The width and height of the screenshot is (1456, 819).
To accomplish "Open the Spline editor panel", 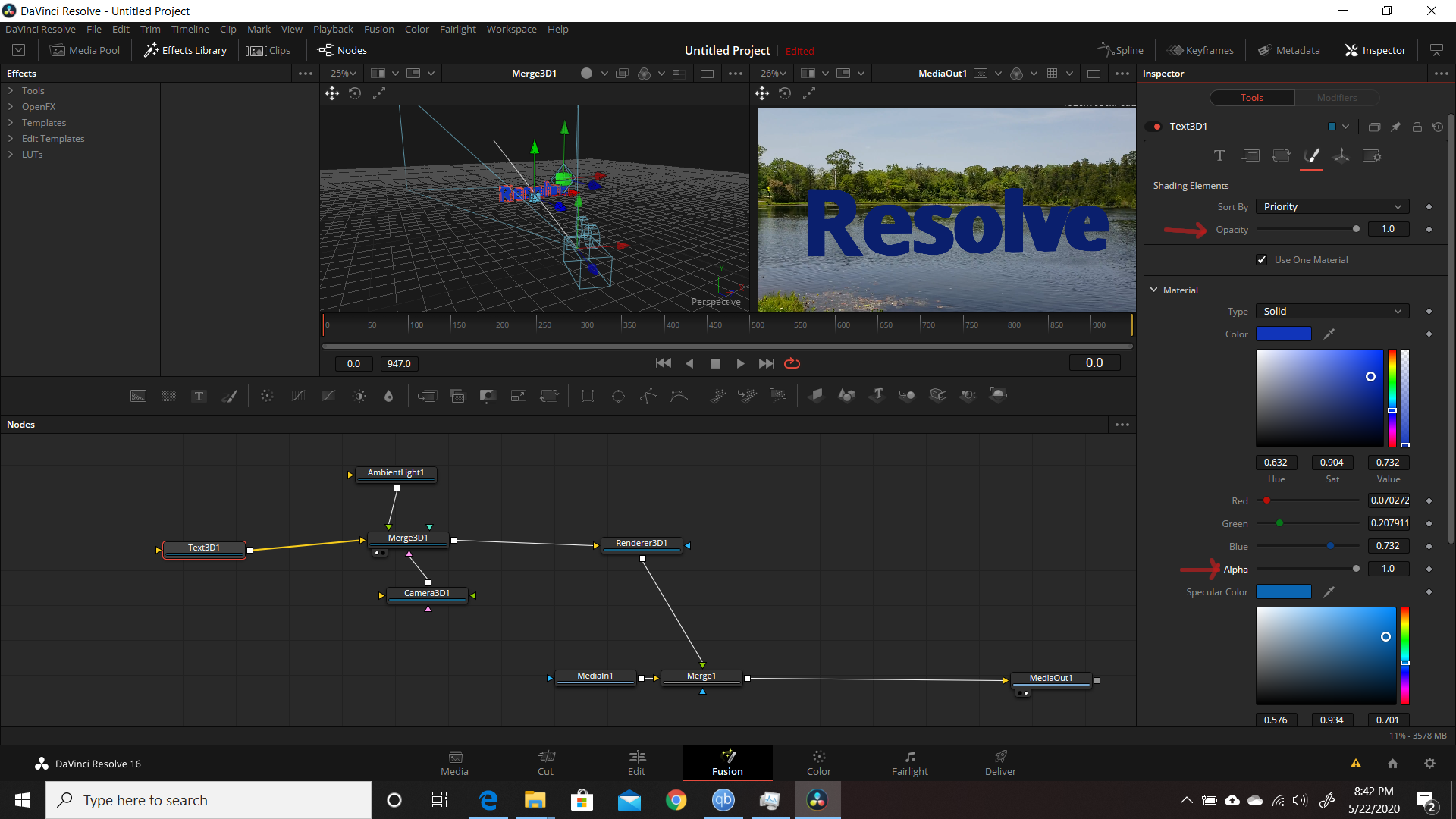I will coord(1120,51).
